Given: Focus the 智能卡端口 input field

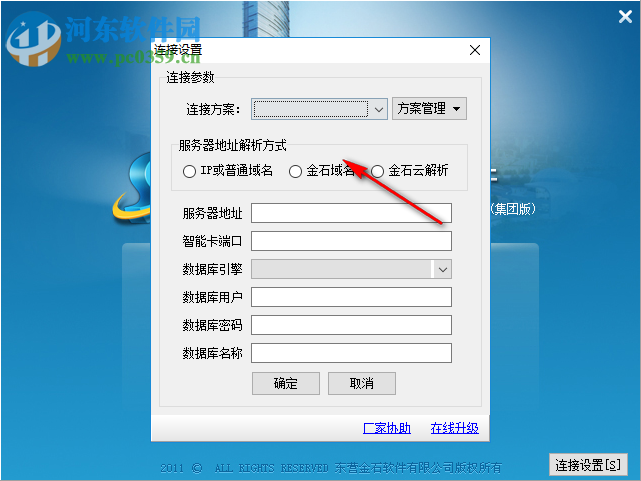Looking at the screenshot, I should click(x=351, y=241).
